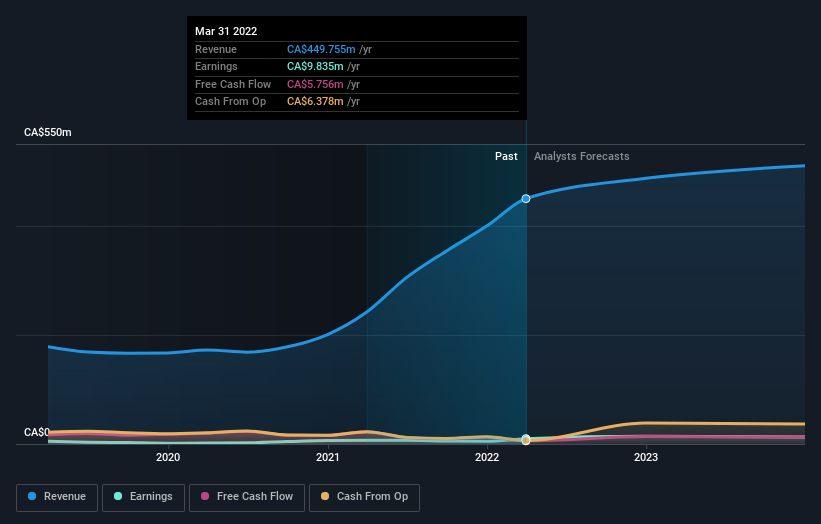Select the 2021 x-axis label

click(328, 458)
